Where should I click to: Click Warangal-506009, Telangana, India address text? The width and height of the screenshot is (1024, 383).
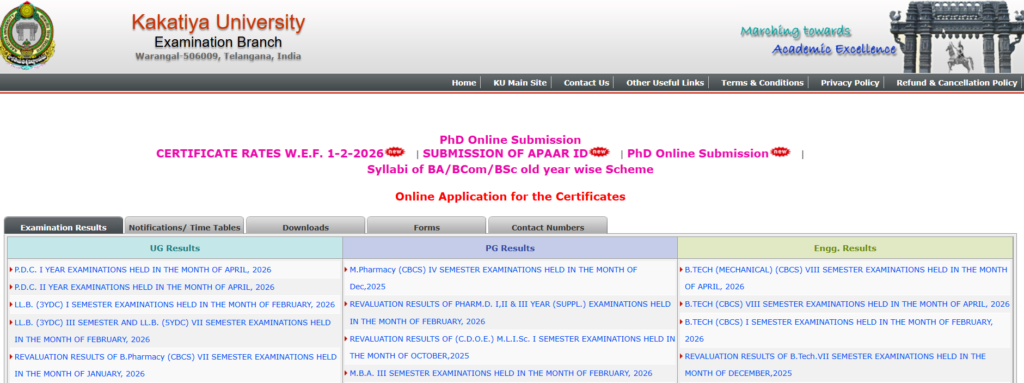point(218,57)
